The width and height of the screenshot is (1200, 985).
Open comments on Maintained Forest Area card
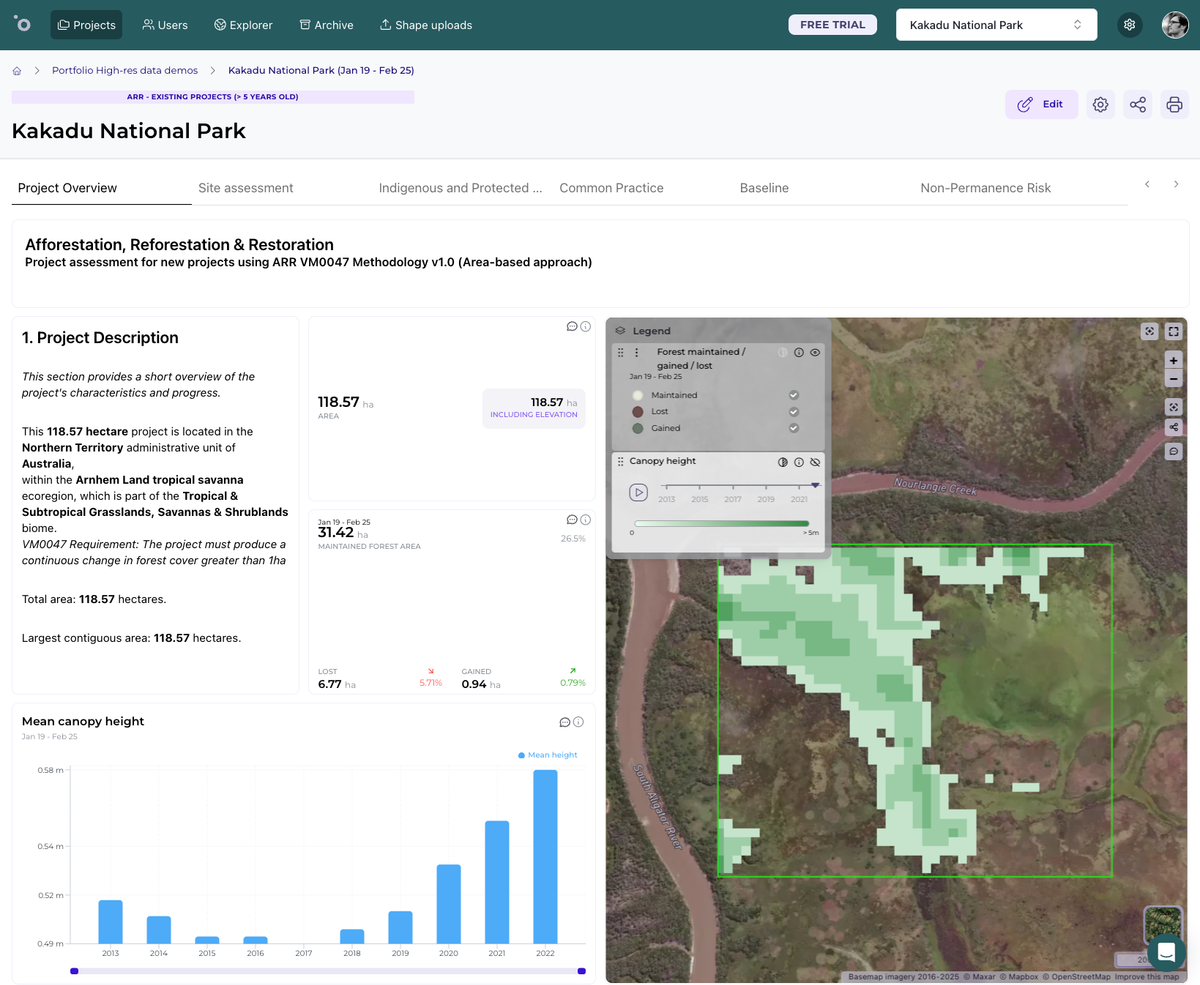[572, 519]
